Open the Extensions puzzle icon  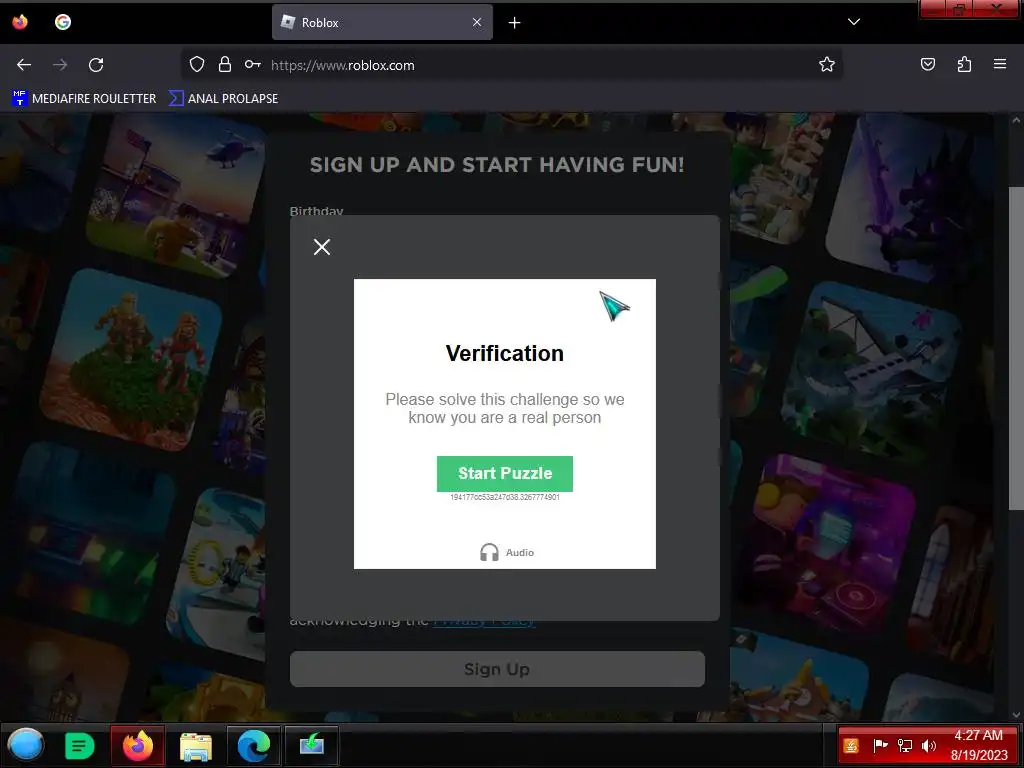[x=964, y=64]
